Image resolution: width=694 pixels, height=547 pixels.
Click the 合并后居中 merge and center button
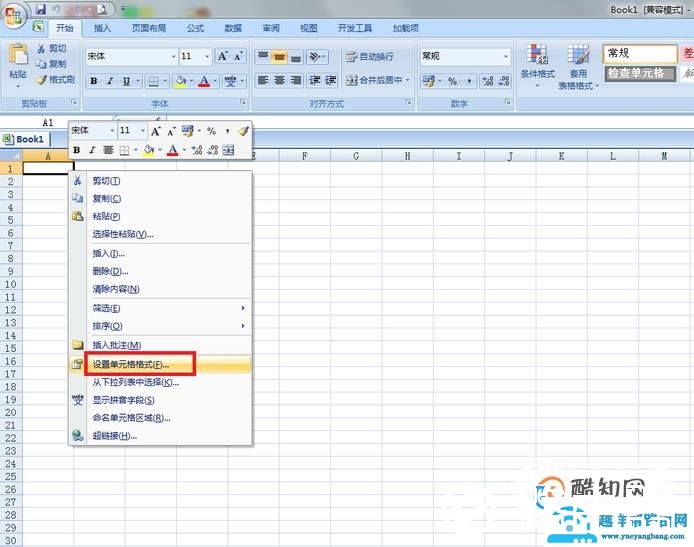pos(378,80)
